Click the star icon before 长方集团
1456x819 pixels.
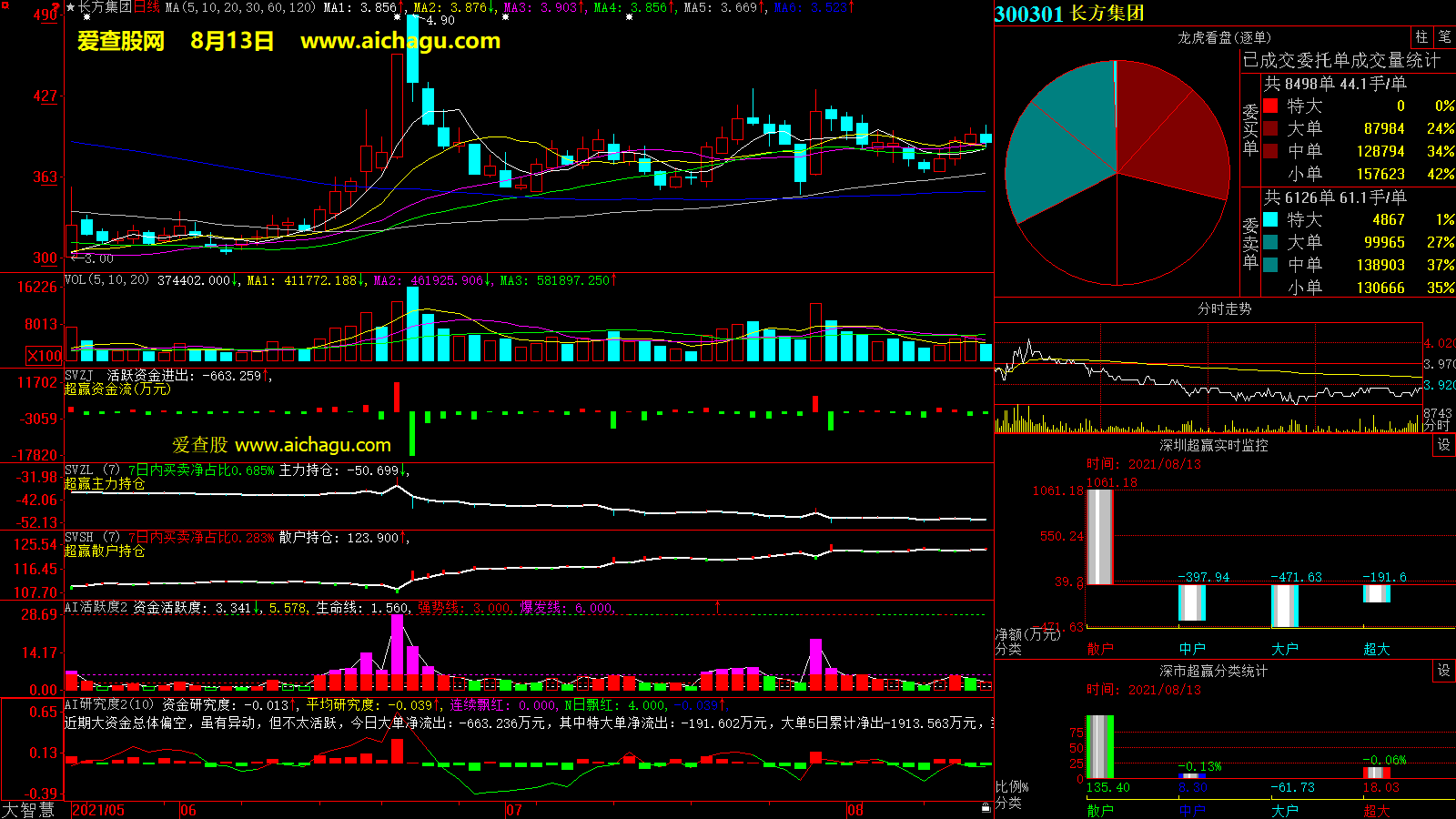(x=71, y=7)
